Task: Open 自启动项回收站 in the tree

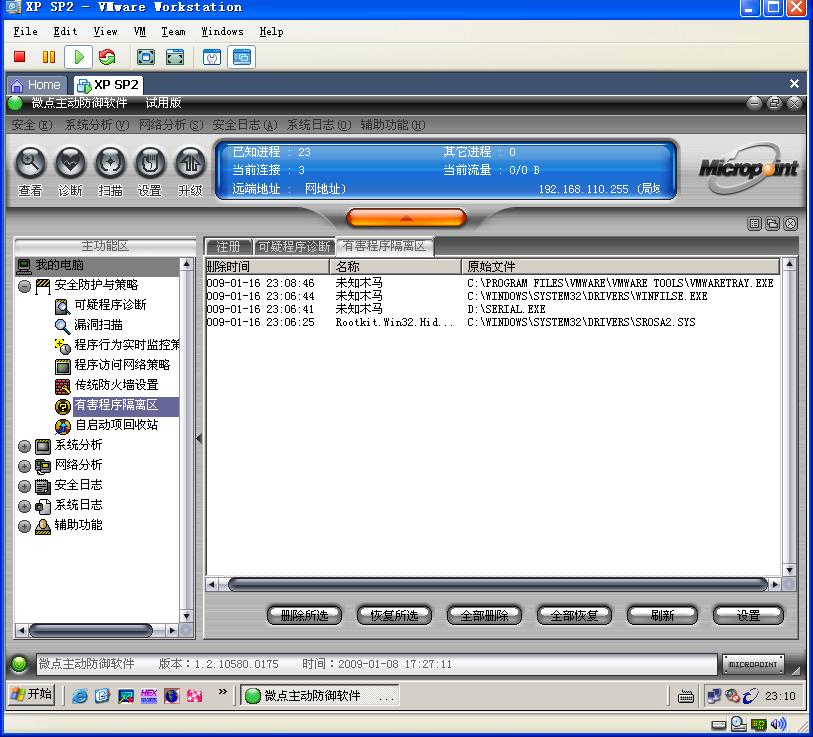Action: pos(116,425)
